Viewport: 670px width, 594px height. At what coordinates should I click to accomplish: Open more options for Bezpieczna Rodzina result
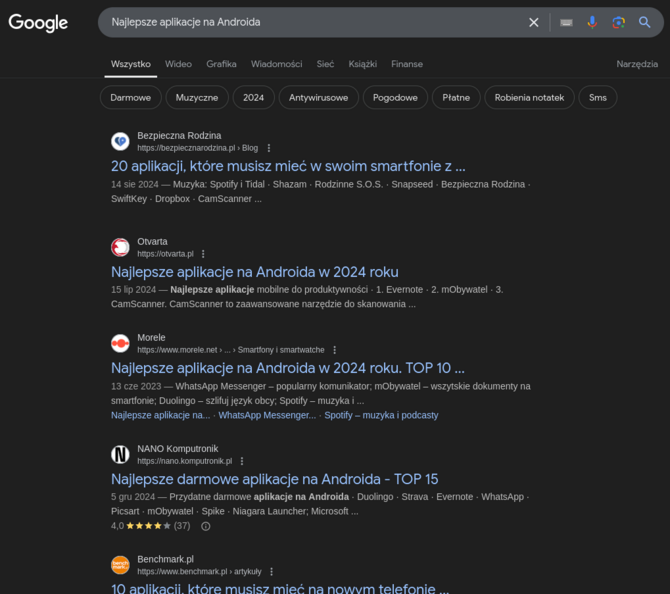coord(269,148)
